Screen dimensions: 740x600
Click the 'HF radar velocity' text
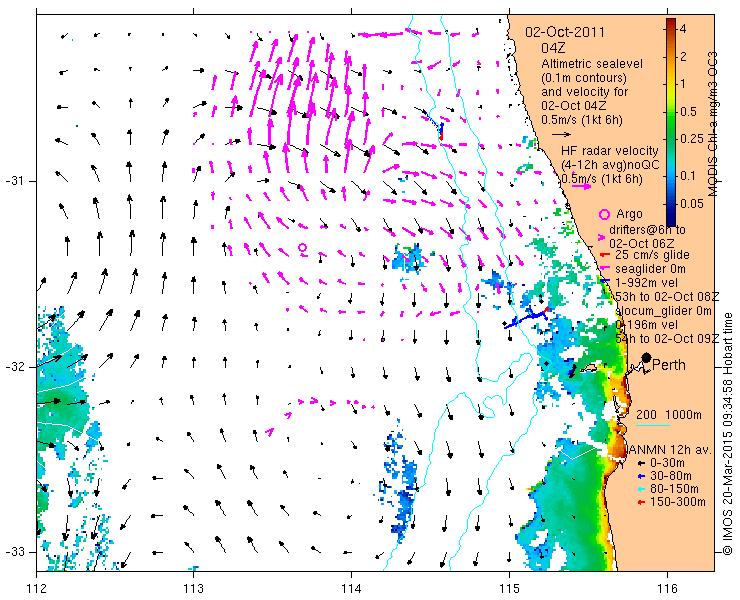[610, 151]
